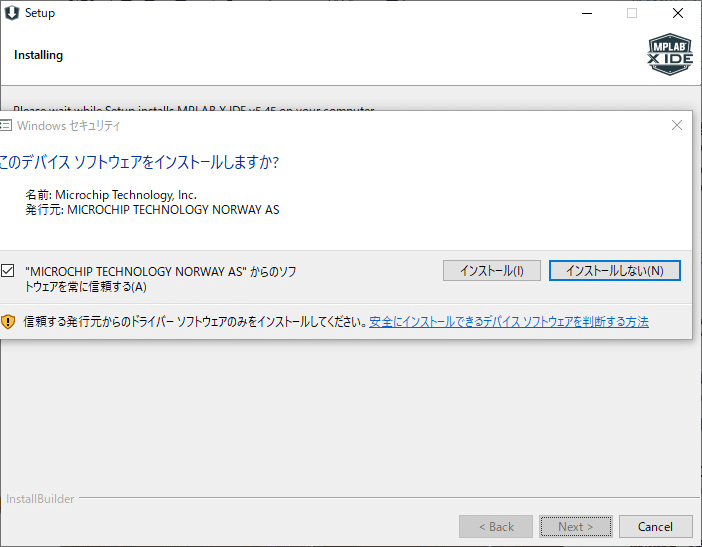Click the Setup shield icon in title bar
This screenshot has width=702, height=547.
click(x=12, y=13)
